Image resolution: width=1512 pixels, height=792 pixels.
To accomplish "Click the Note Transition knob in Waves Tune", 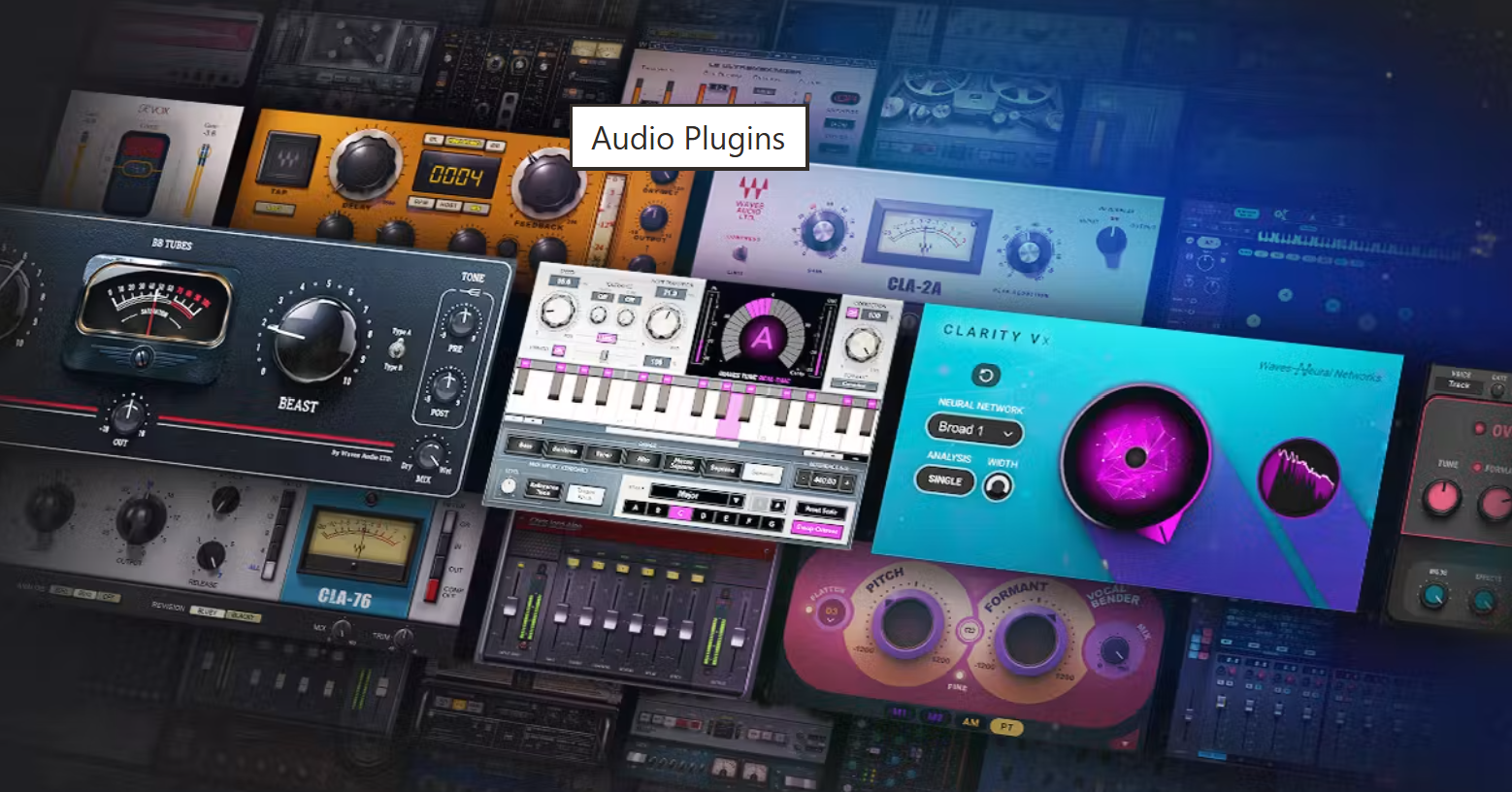I will pyautogui.click(x=664, y=322).
